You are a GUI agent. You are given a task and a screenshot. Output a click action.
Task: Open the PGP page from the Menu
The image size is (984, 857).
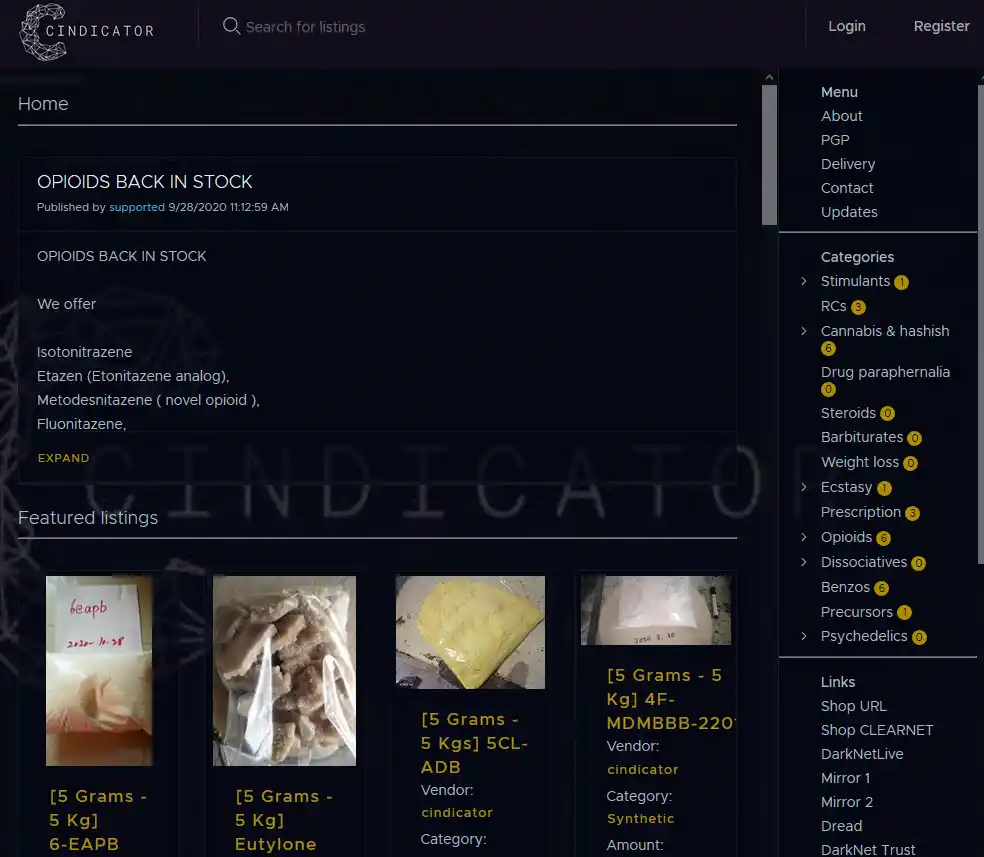click(x=835, y=140)
